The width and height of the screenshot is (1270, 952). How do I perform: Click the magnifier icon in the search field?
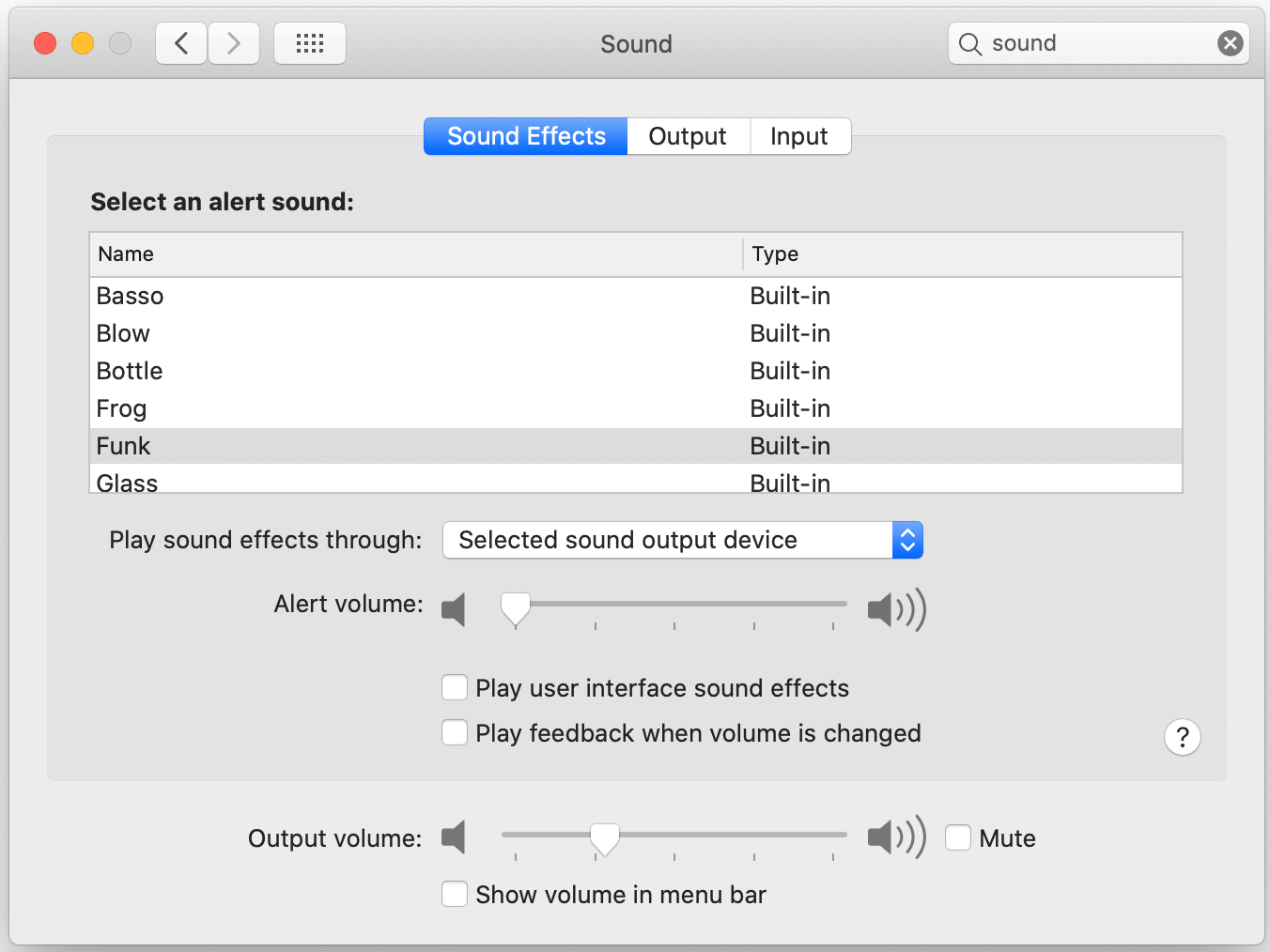[x=968, y=43]
